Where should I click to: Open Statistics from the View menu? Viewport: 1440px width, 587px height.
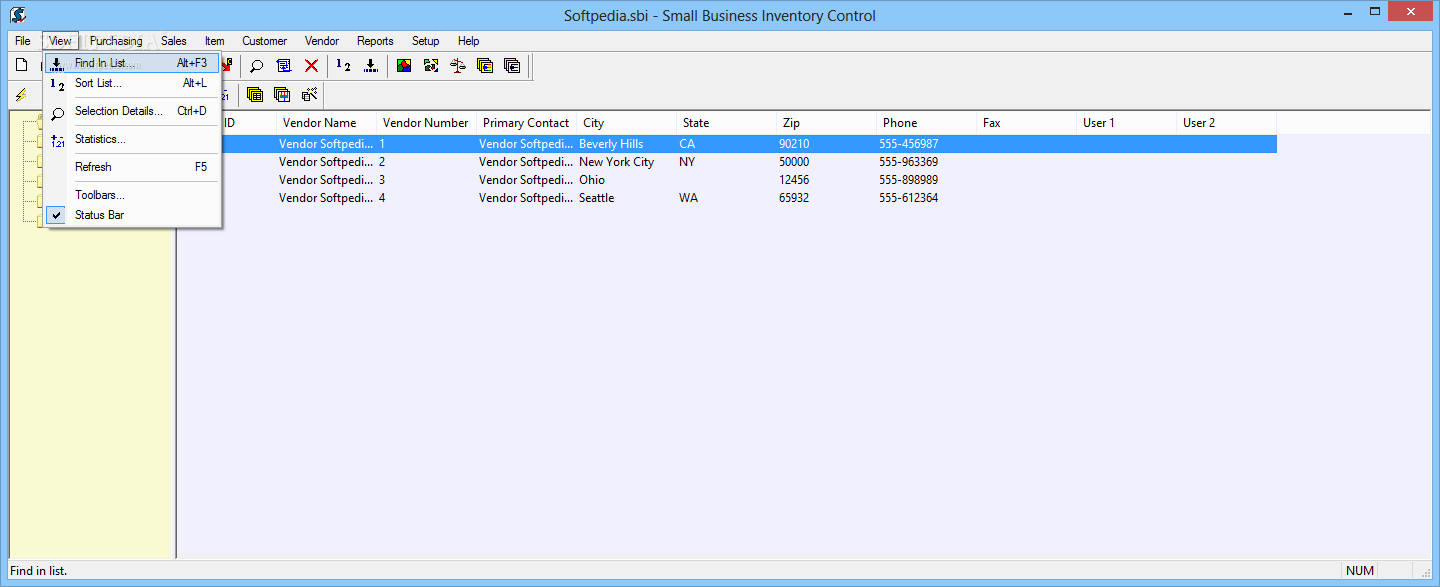133,139
